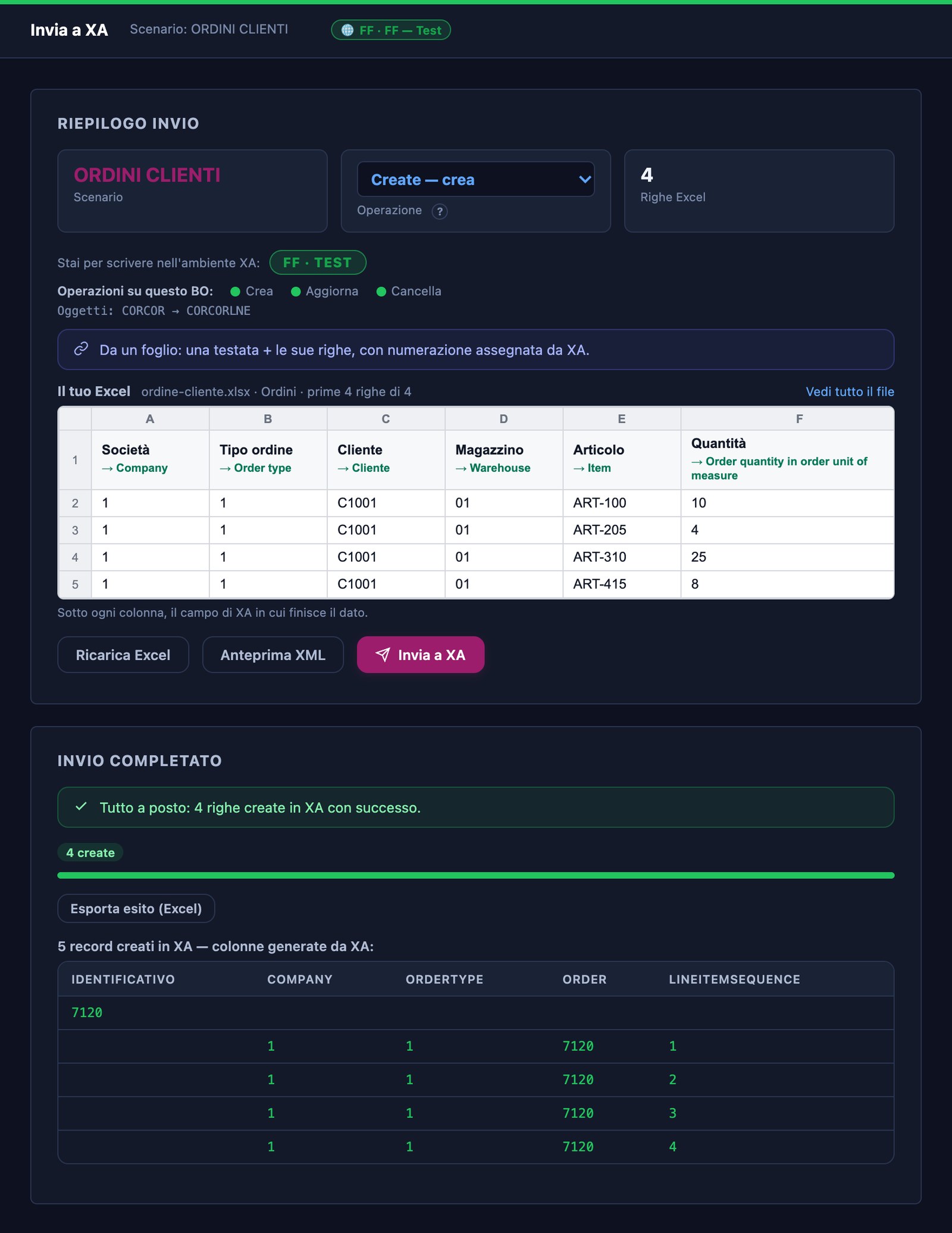Click the Invia a XA page title
952x1233 pixels.
tap(69, 30)
